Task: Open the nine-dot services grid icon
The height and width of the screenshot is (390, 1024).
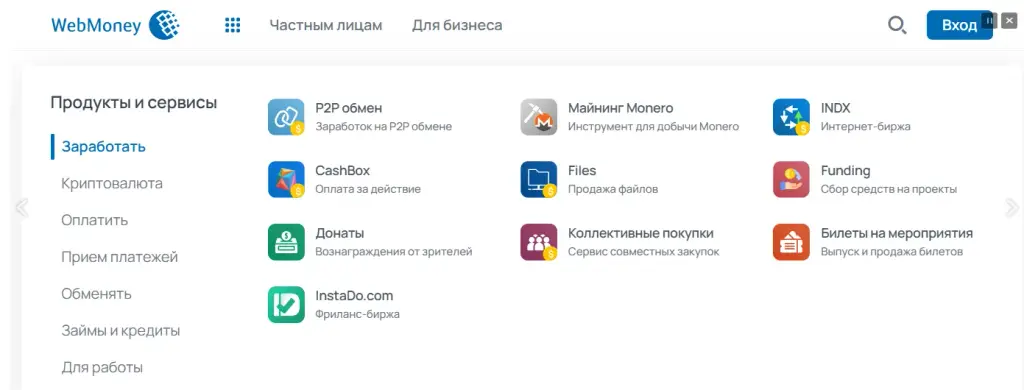Action: [x=232, y=25]
